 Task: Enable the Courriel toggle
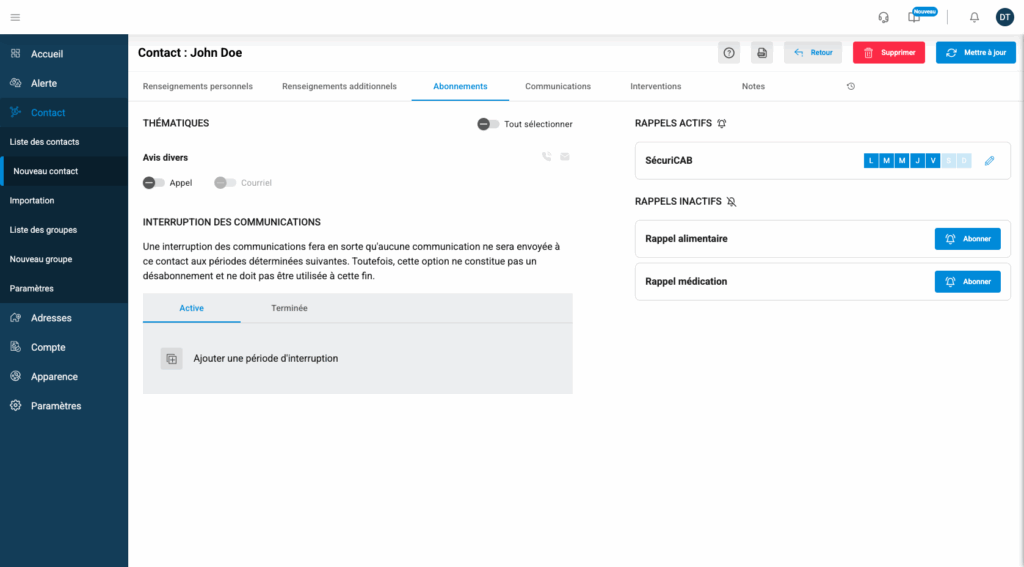point(225,183)
